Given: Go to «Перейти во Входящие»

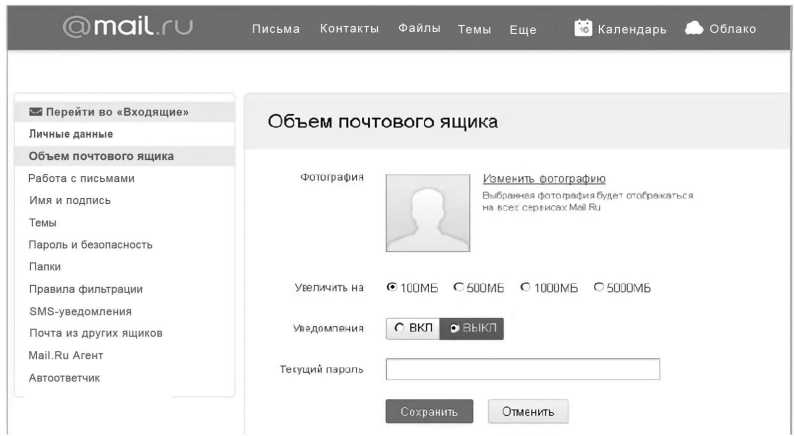Looking at the screenshot, I should 125,112.
